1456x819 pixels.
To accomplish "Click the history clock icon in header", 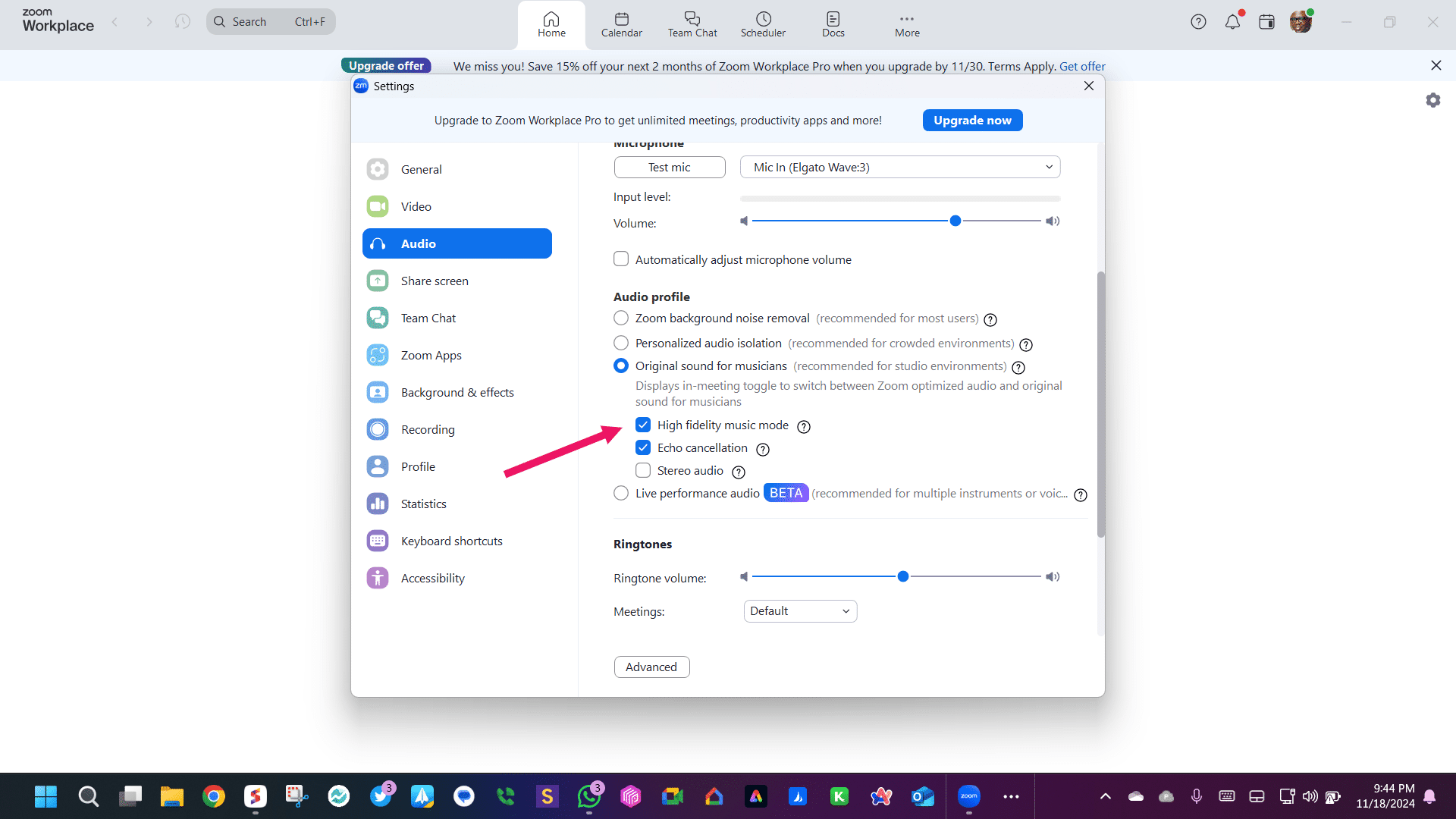I will 182,21.
